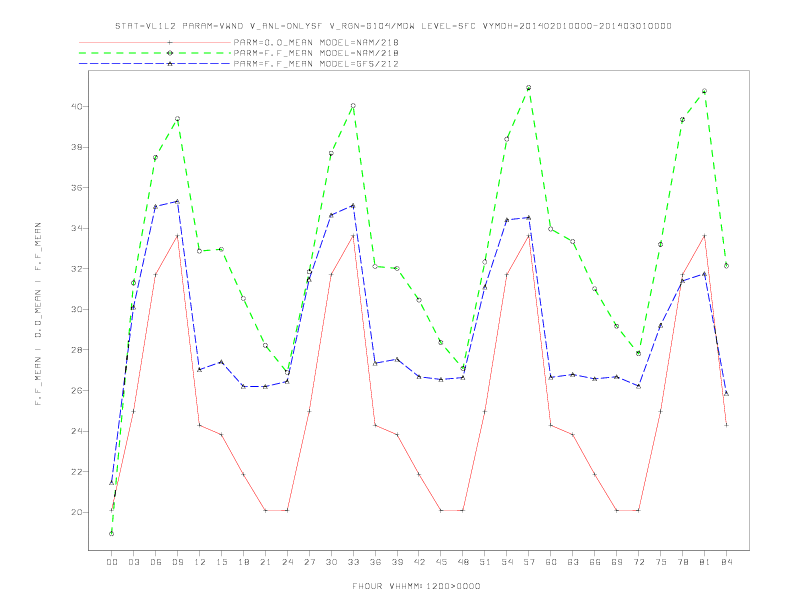
Task: Click blue GFS triangle marker at hour 00
Action: pyautogui.click(x=112, y=483)
